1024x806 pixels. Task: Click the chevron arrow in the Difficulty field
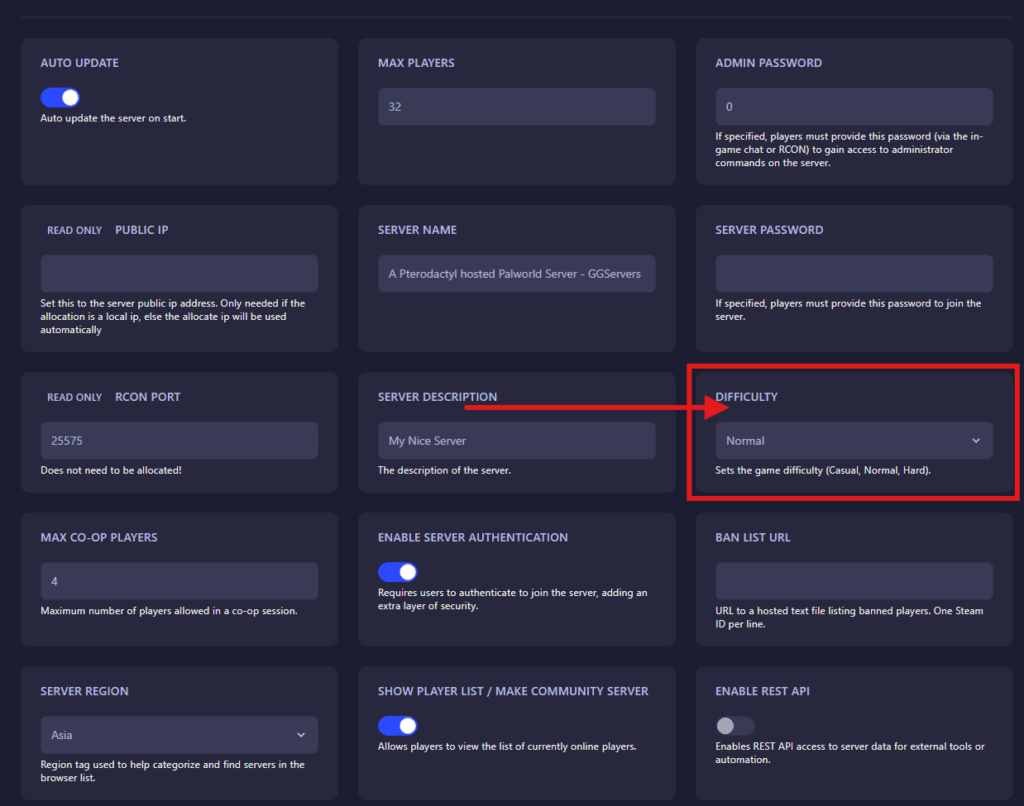(x=976, y=440)
